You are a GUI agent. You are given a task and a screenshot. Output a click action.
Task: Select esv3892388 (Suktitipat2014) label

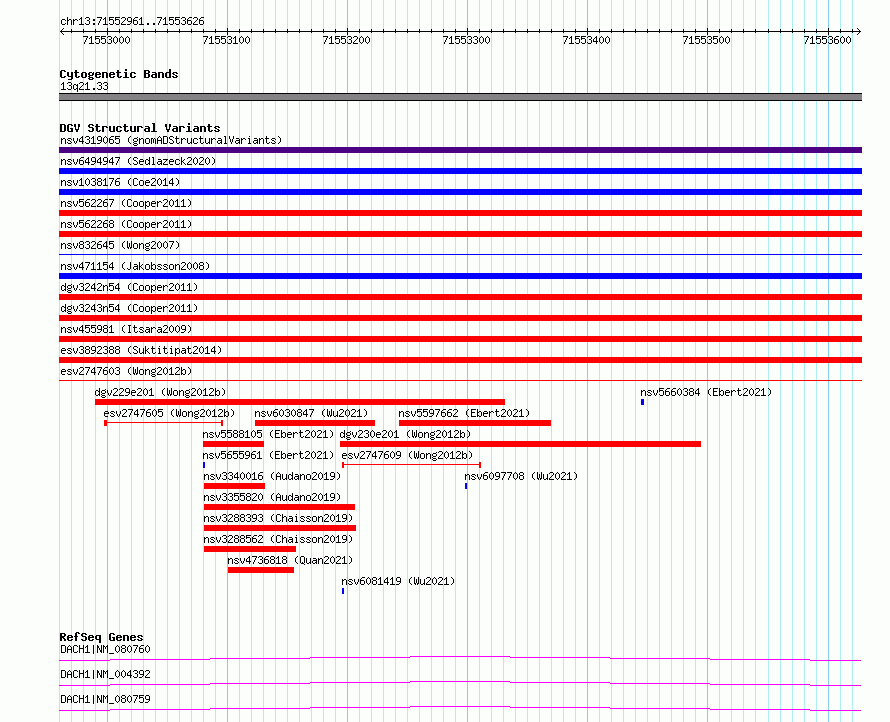(141, 350)
